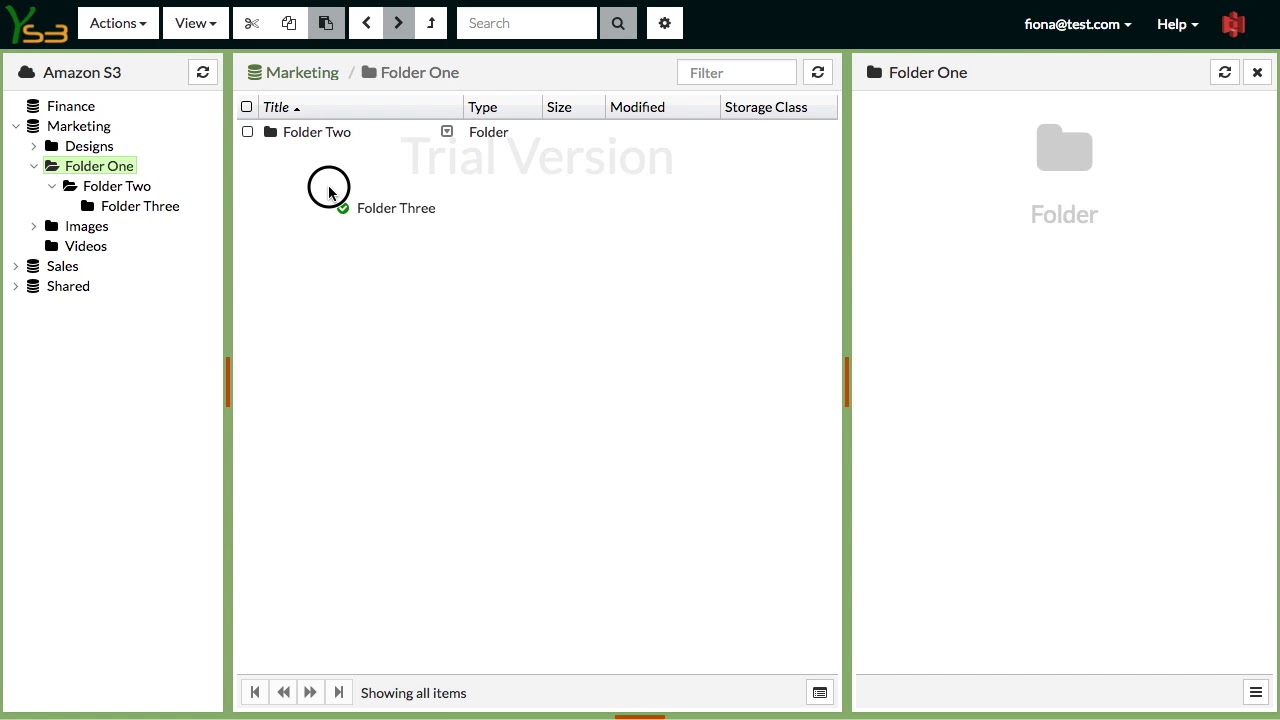Select Sales bucket in the tree

tap(62, 266)
